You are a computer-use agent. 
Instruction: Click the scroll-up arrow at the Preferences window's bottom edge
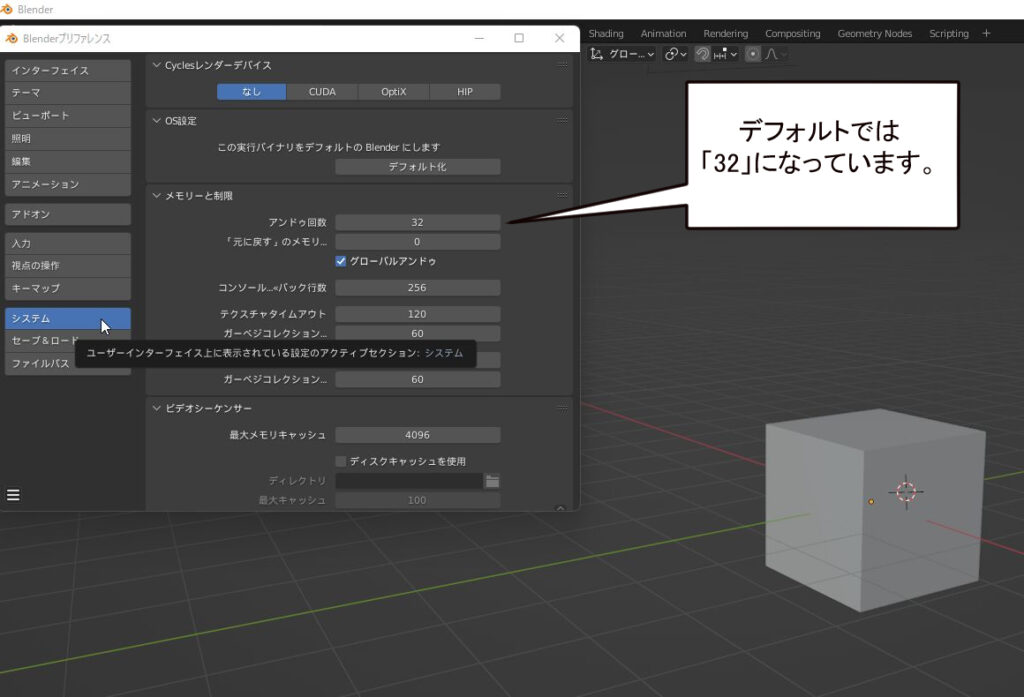pyautogui.click(x=560, y=508)
